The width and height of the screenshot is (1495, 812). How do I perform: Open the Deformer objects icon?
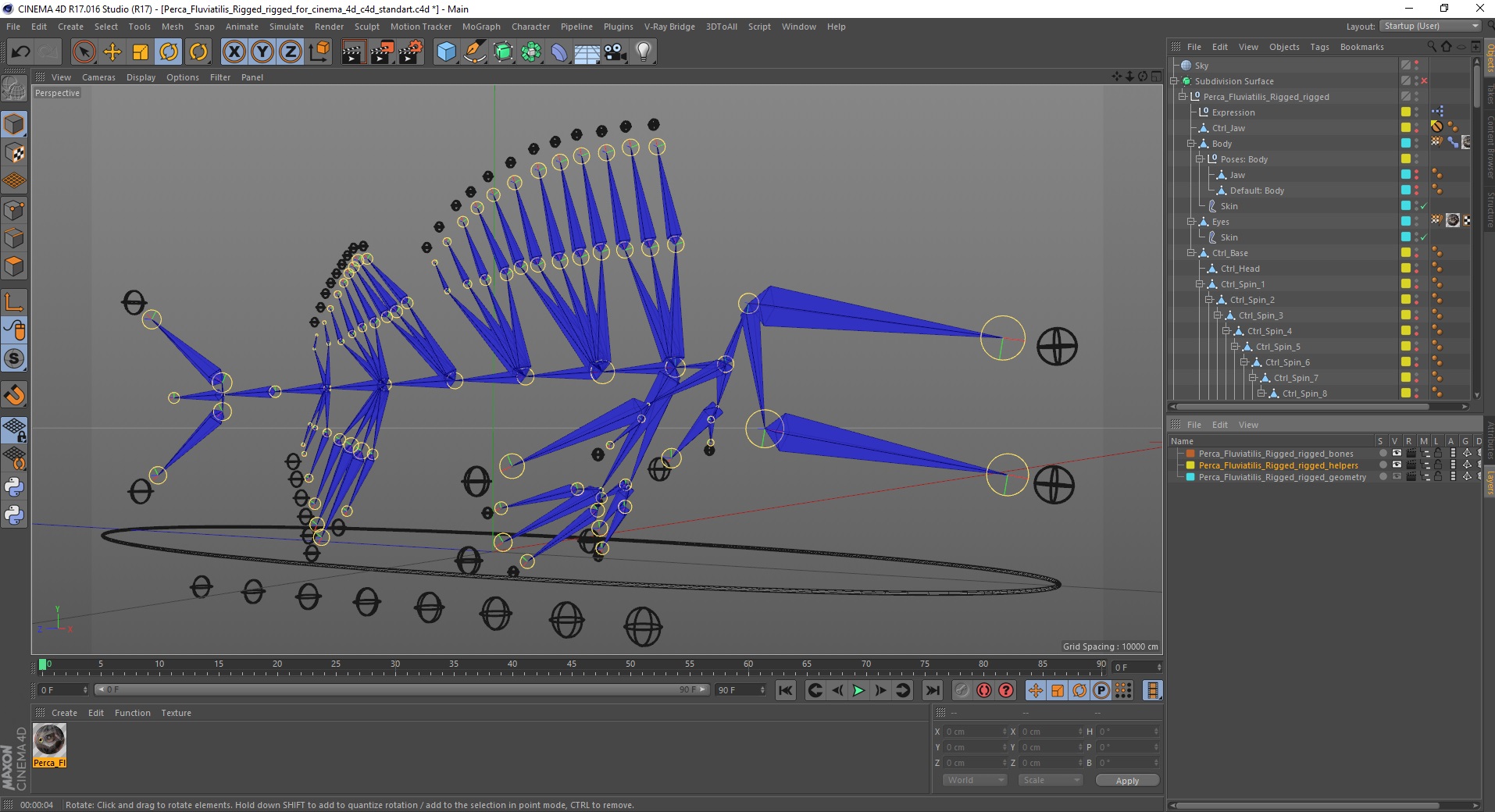click(559, 52)
